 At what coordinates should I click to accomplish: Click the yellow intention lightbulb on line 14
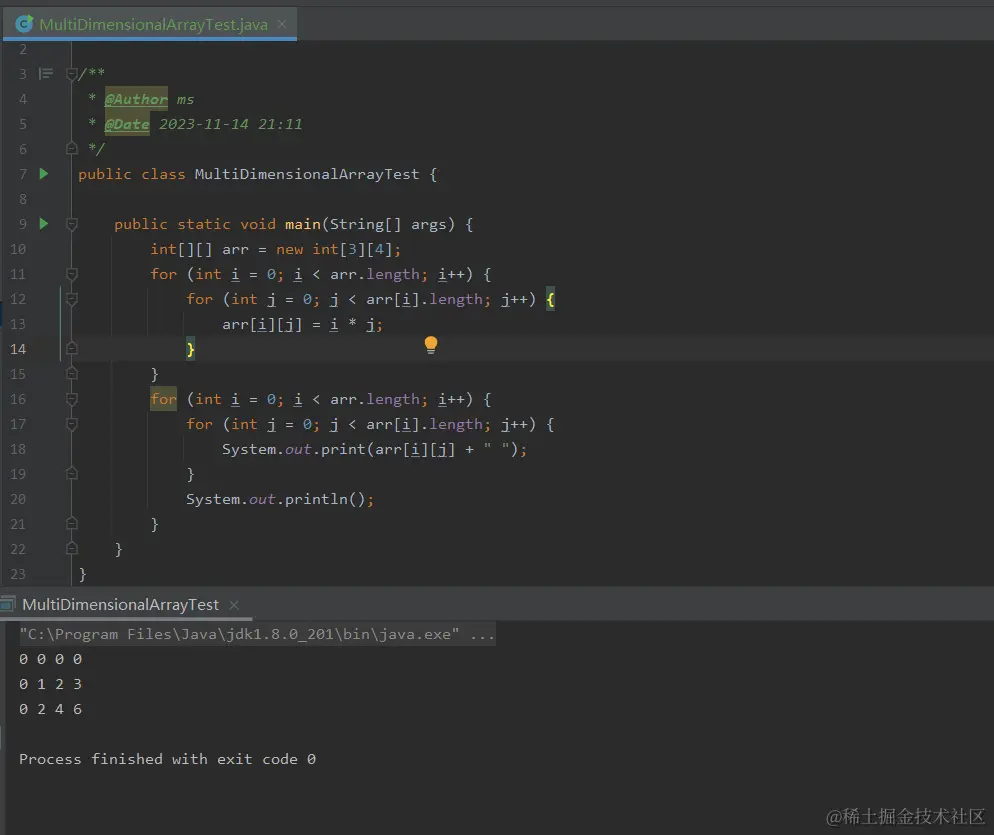(x=430, y=345)
